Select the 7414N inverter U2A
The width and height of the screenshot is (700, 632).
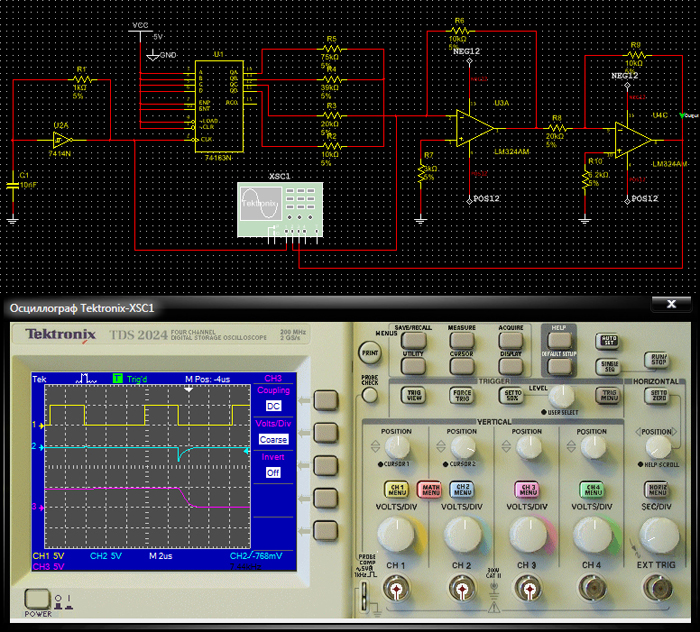[x=62, y=140]
